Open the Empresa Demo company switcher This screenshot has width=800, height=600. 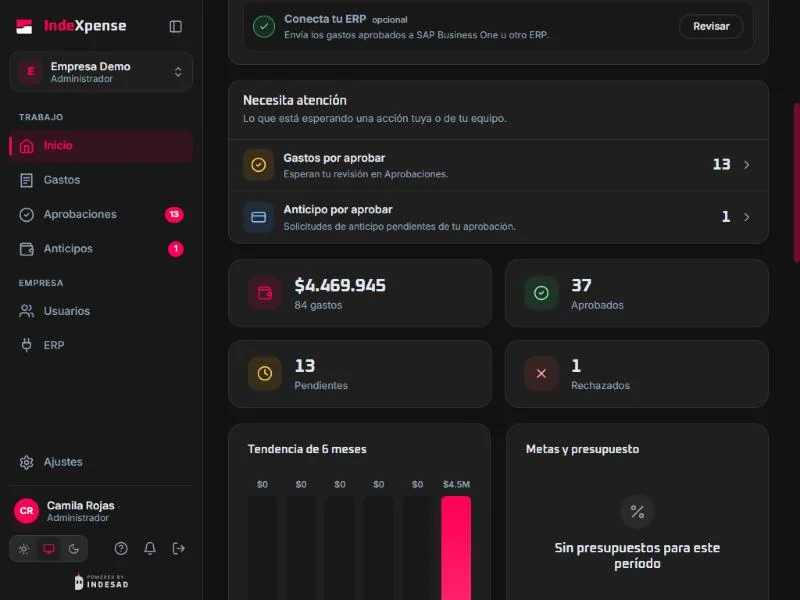(101, 72)
